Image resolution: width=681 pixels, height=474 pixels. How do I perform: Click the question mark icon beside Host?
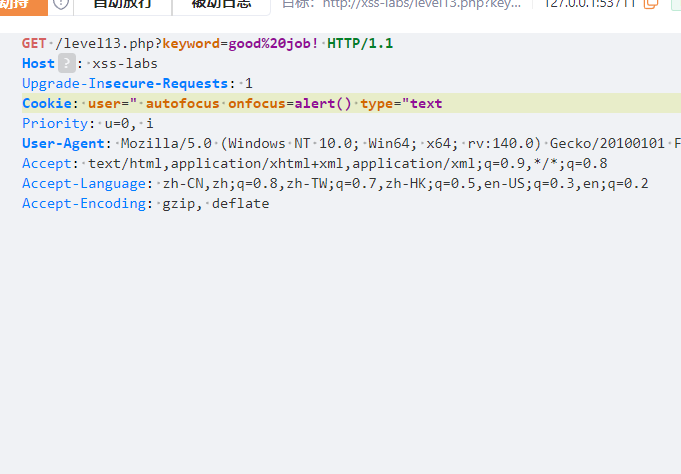[x=67, y=63]
